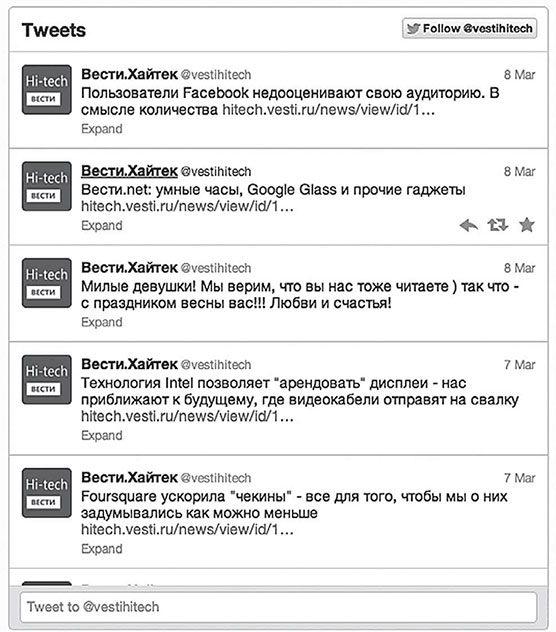The height and width of the screenshot is (632, 556).
Task: Expand the Intel displays tweet
Action: [102, 436]
